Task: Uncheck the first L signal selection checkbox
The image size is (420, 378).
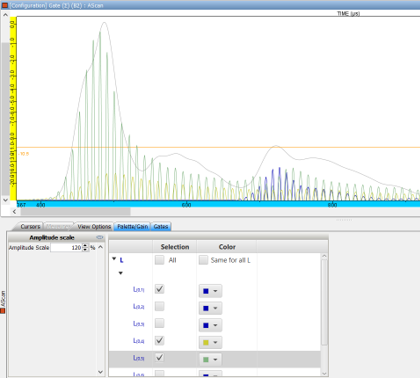Action: coord(159,289)
